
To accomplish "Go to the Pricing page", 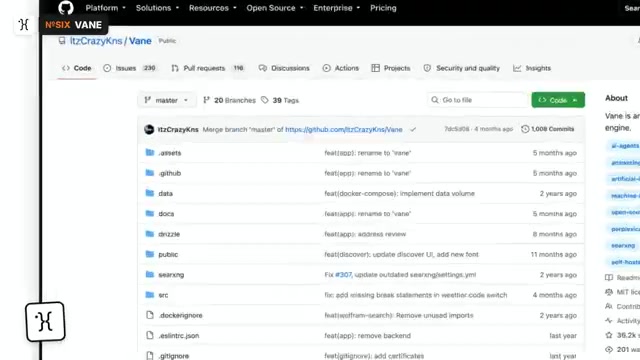I will click(x=383, y=8).
